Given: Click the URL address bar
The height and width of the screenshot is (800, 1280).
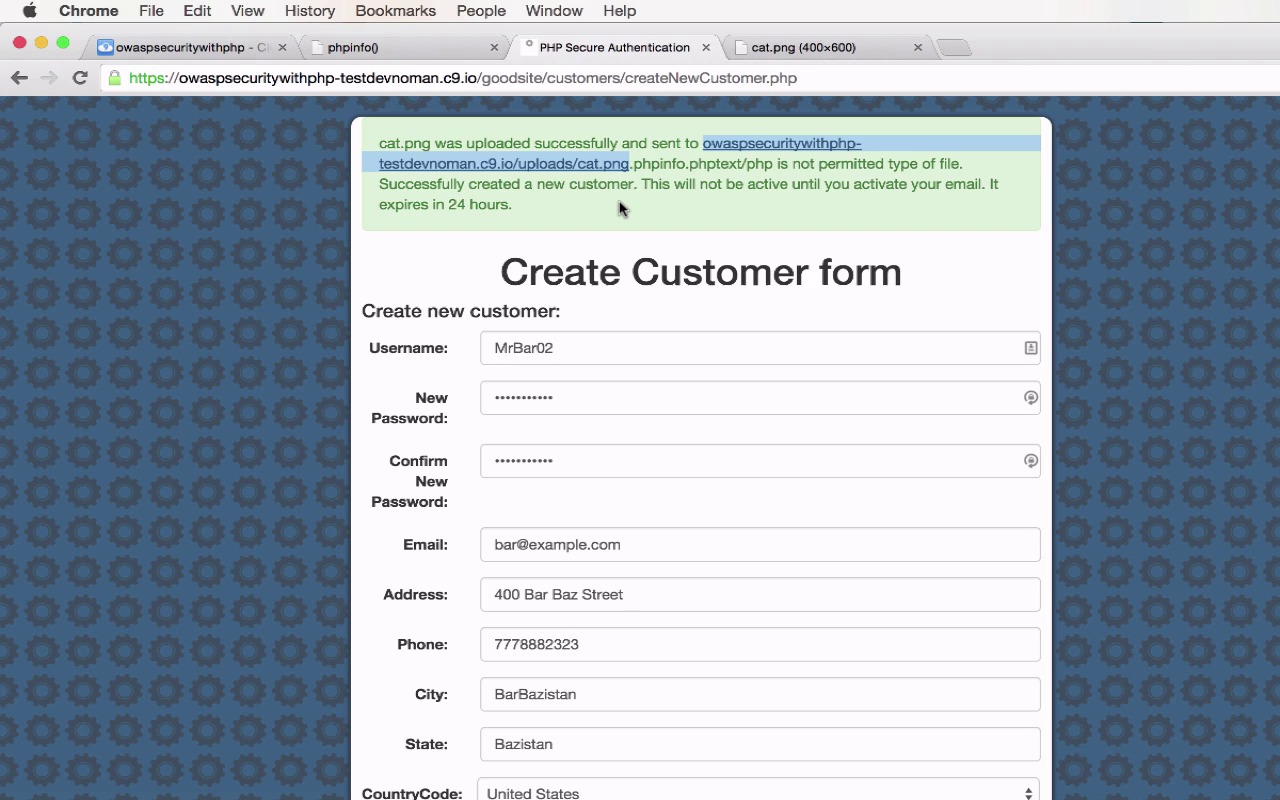Looking at the screenshot, I should tap(690, 78).
